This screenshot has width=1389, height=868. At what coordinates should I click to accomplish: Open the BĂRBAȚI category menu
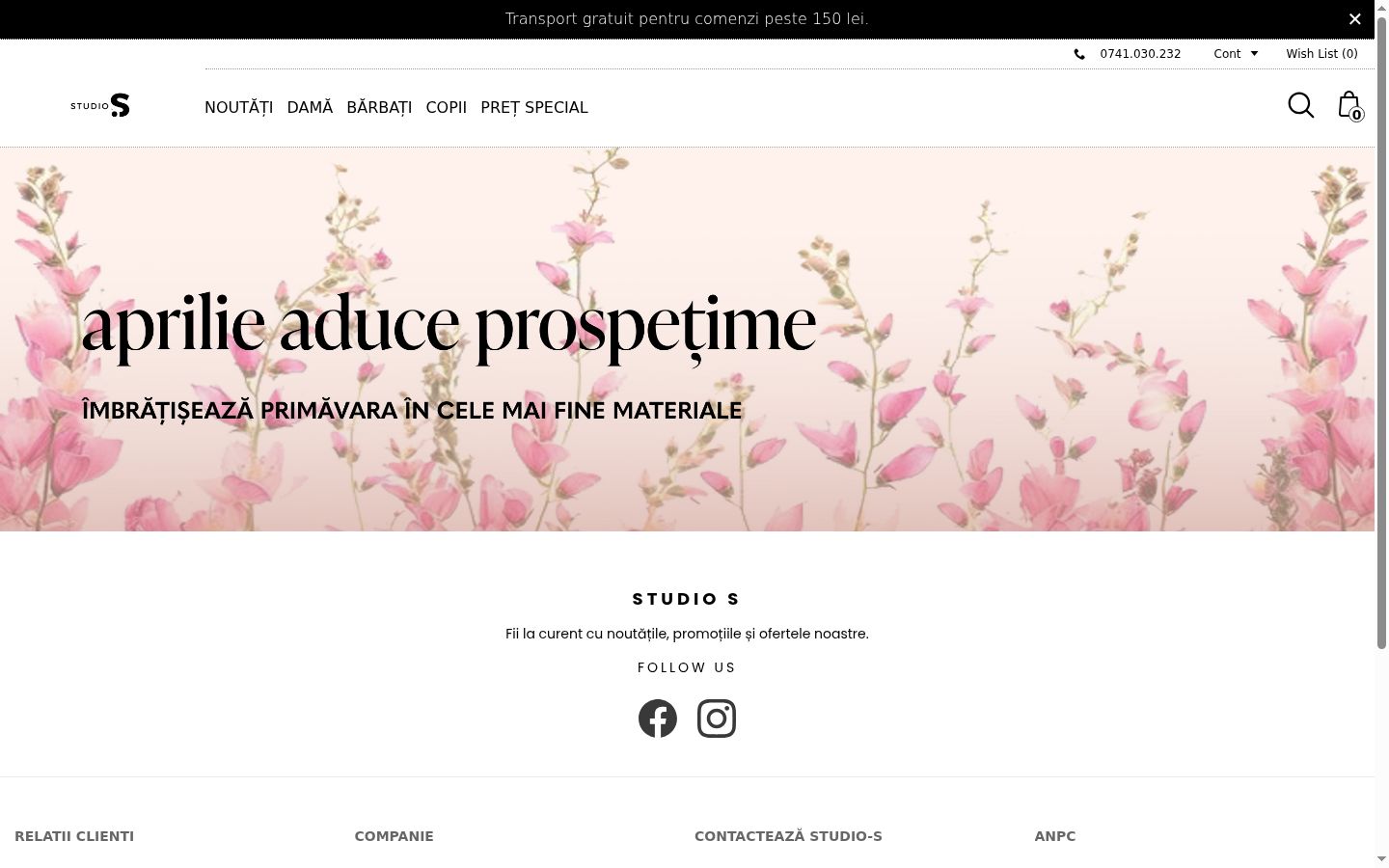tap(379, 107)
